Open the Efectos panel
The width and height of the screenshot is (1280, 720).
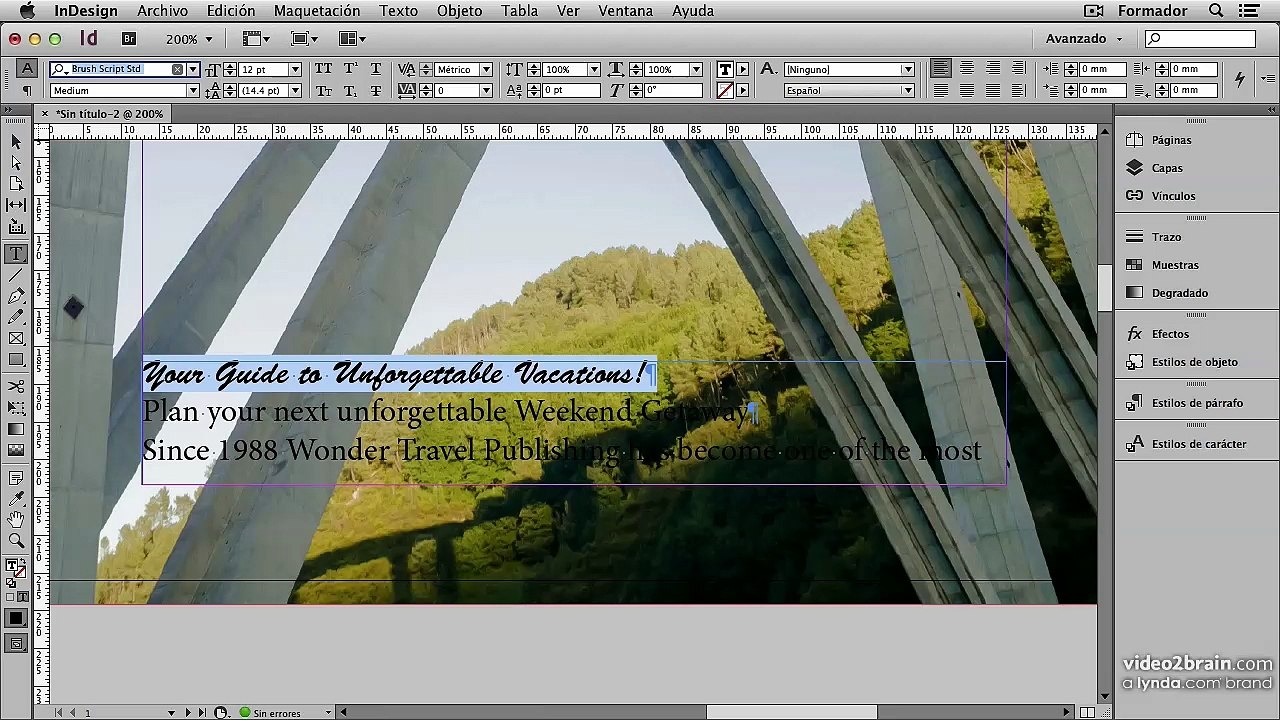tap(1170, 334)
